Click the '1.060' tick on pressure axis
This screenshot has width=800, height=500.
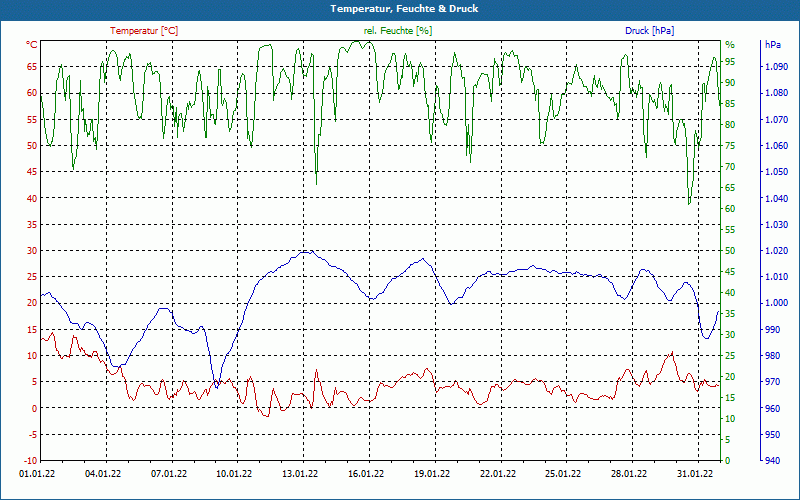(777, 146)
